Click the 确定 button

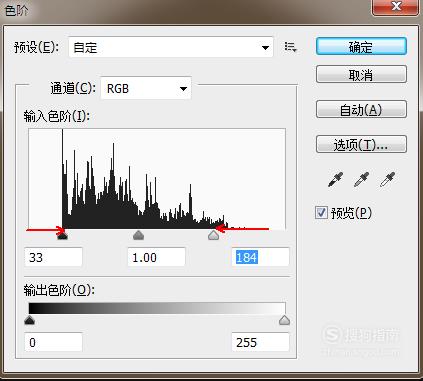[361, 46]
